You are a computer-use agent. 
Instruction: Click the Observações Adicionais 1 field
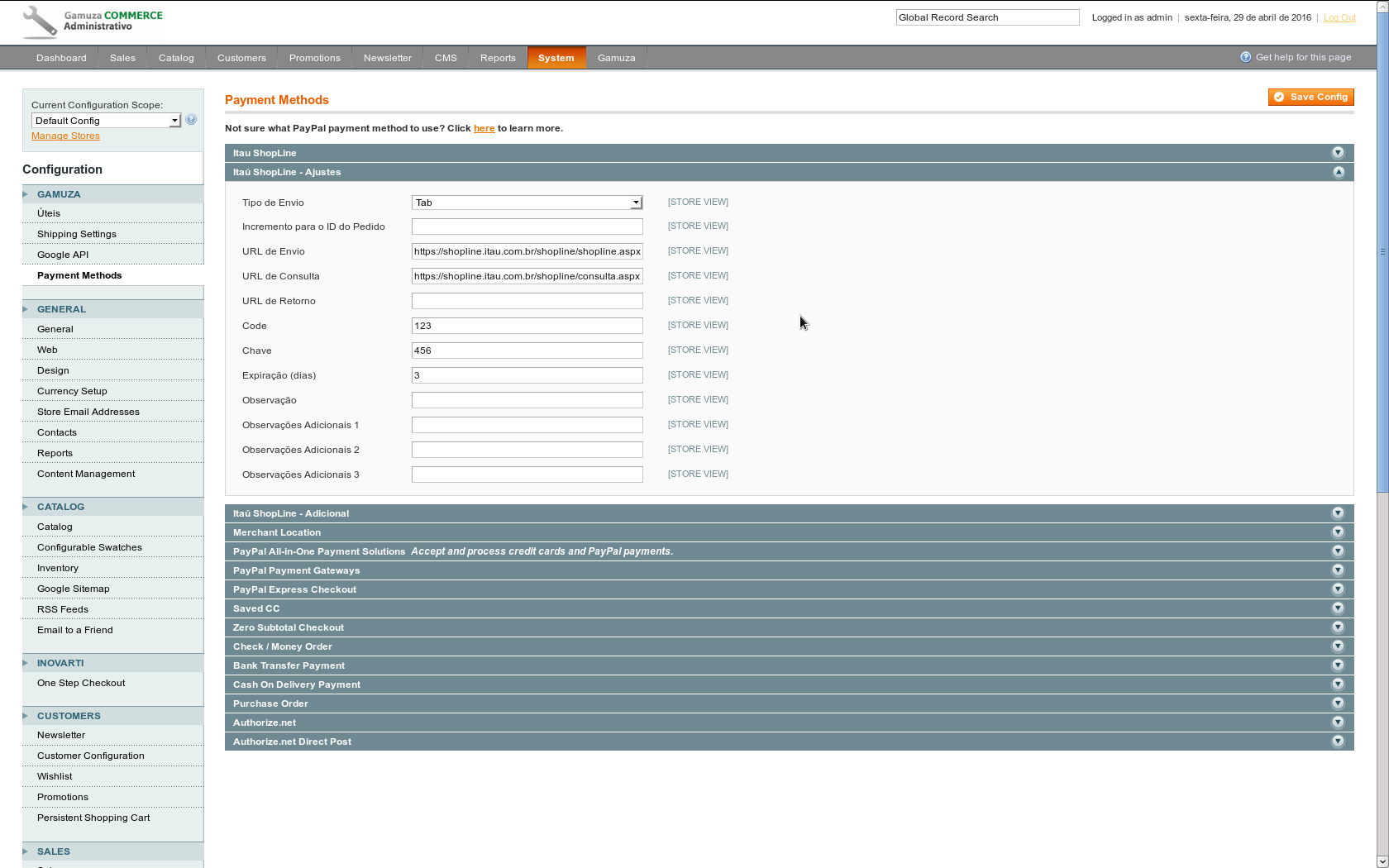pyautogui.click(x=527, y=425)
